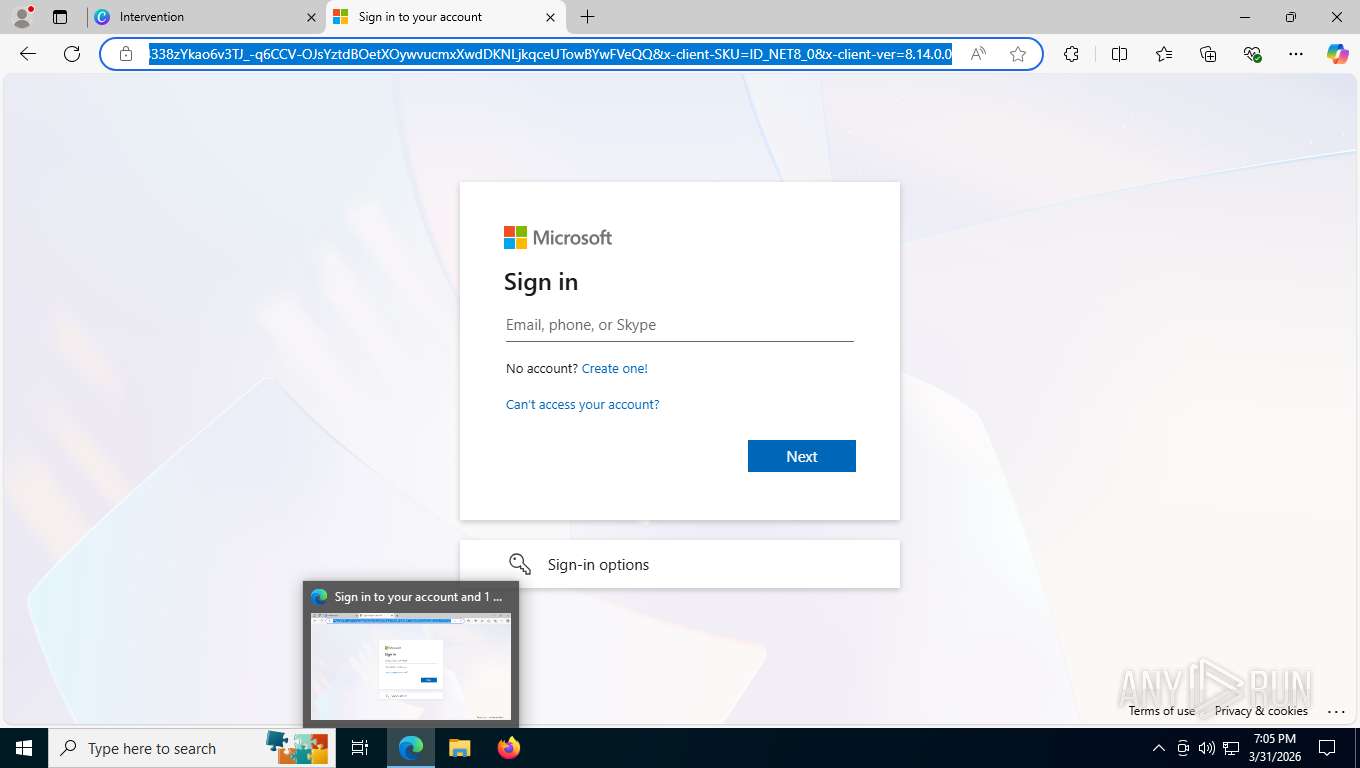Viewport: 1360px width, 768px height.
Task: Close the Intervention tab
Action: pos(311,17)
